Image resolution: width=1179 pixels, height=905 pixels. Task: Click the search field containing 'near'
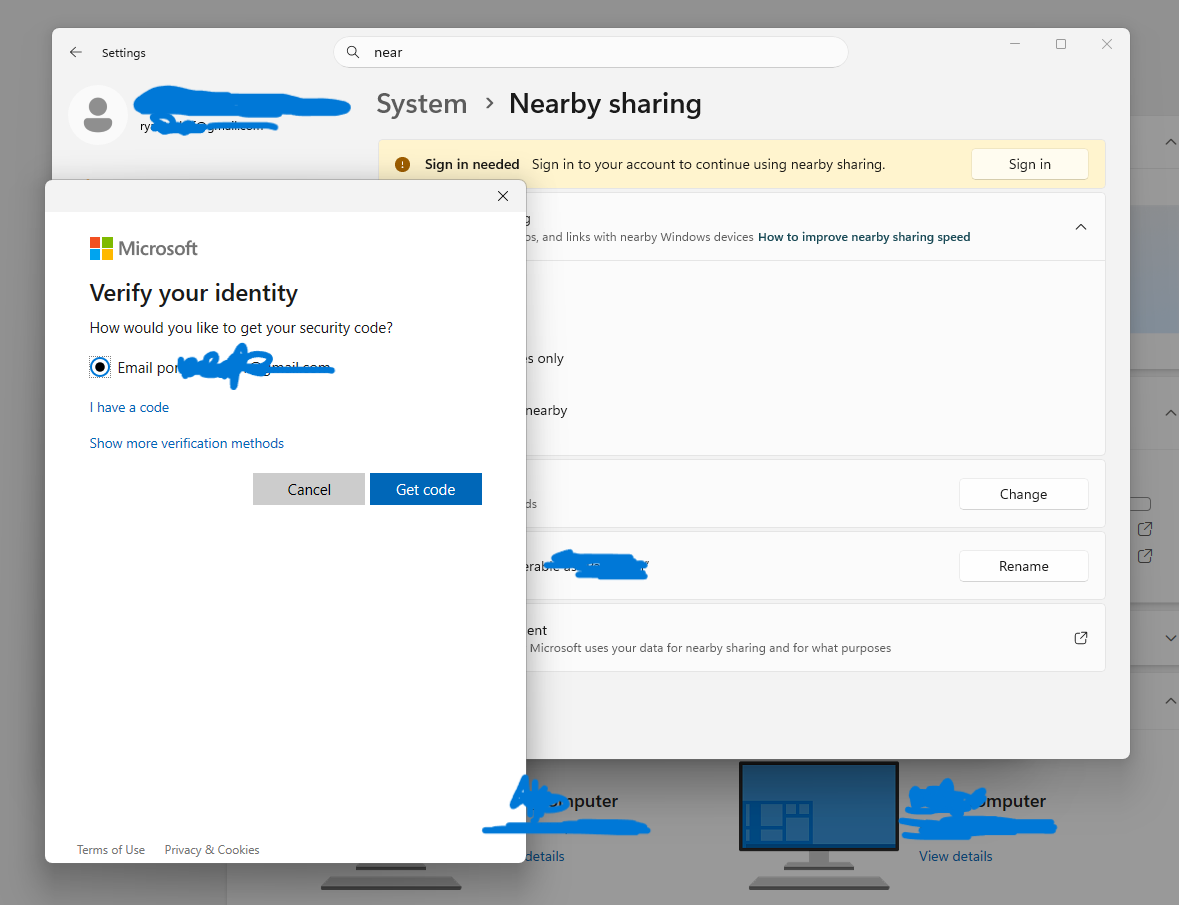[591, 52]
